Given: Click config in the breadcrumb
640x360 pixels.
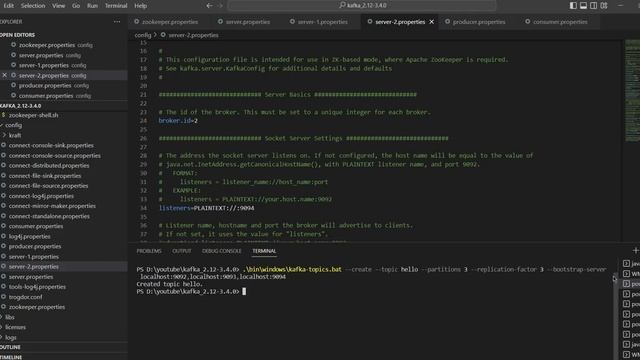Looking at the screenshot, I should pos(142,35).
